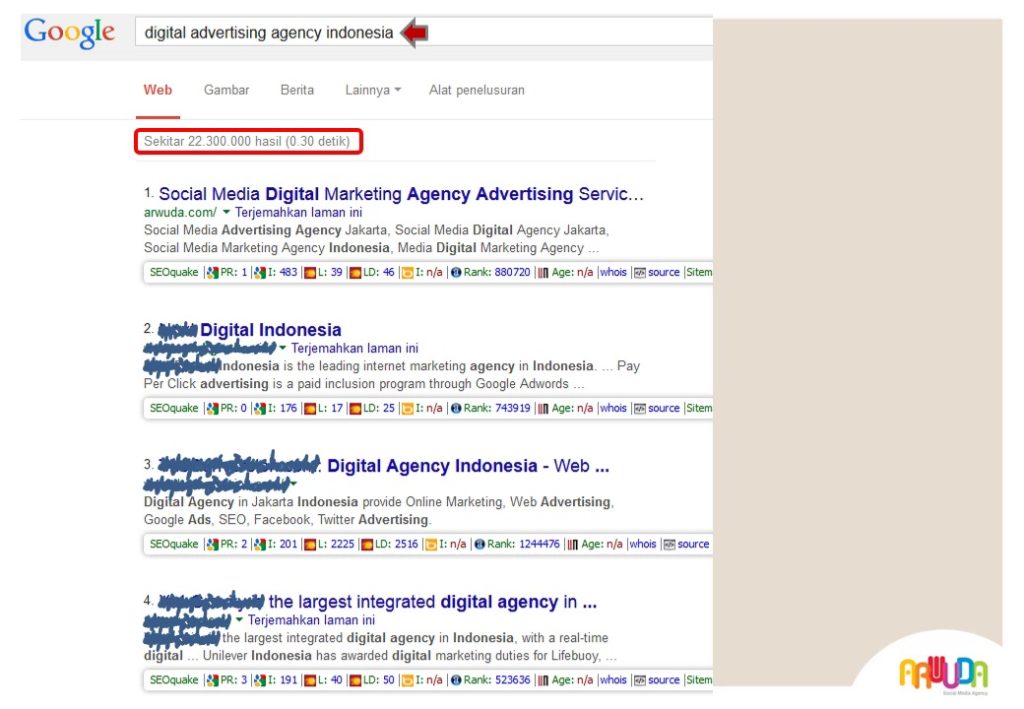Open the Social Media Digital Marketing Agency result
The image size is (1024, 709).
point(401,194)
